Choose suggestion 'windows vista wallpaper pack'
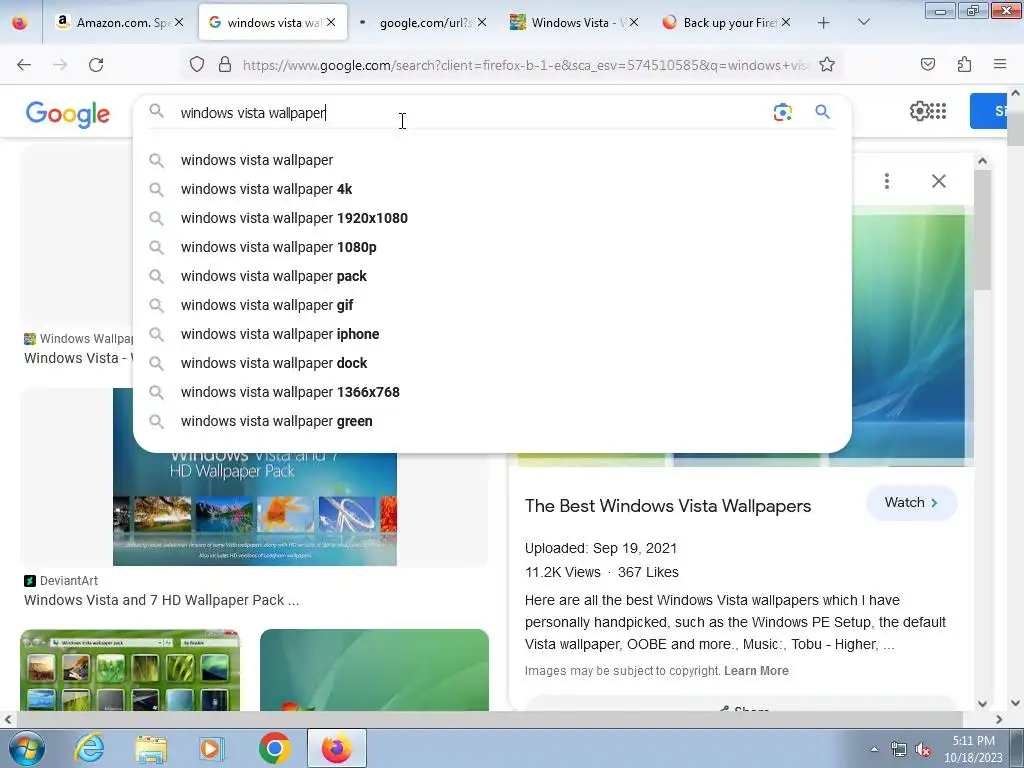 tap(492, 276)
